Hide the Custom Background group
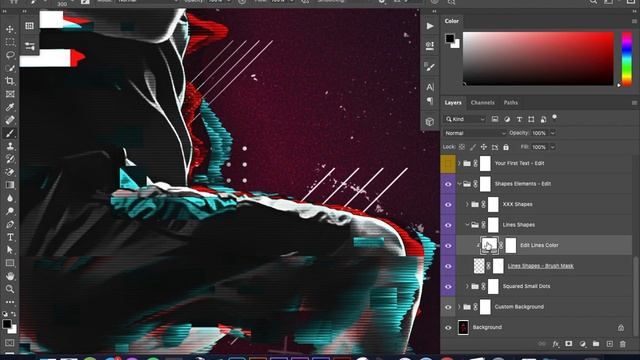This screenshot has width=640, height=360. coord(448,307)
